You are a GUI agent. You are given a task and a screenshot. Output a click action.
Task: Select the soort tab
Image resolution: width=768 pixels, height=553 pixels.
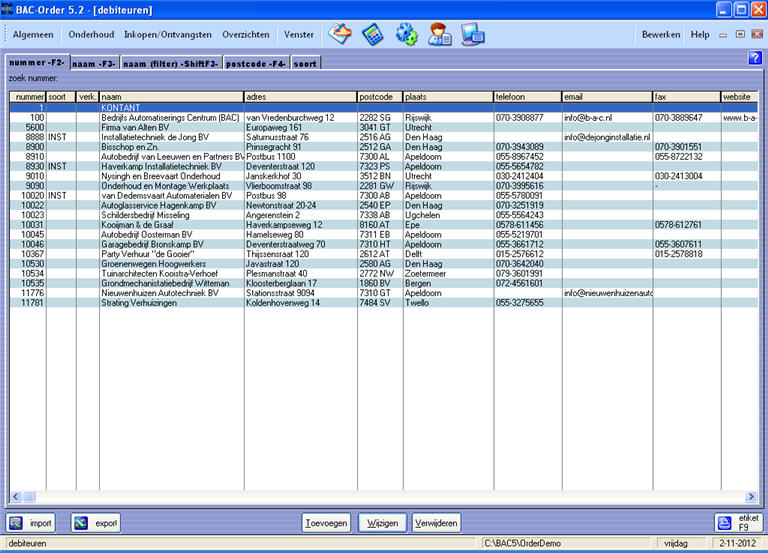[306, 63]
